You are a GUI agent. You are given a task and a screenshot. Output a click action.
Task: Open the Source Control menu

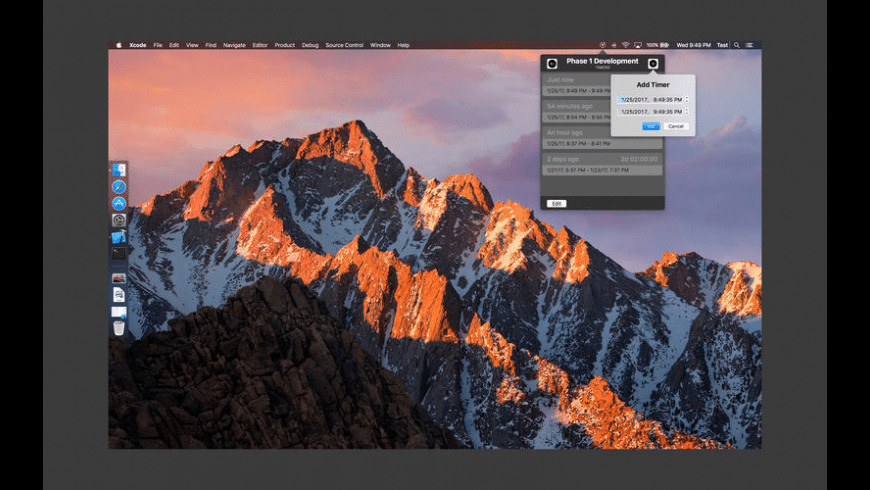coord(344,45)
